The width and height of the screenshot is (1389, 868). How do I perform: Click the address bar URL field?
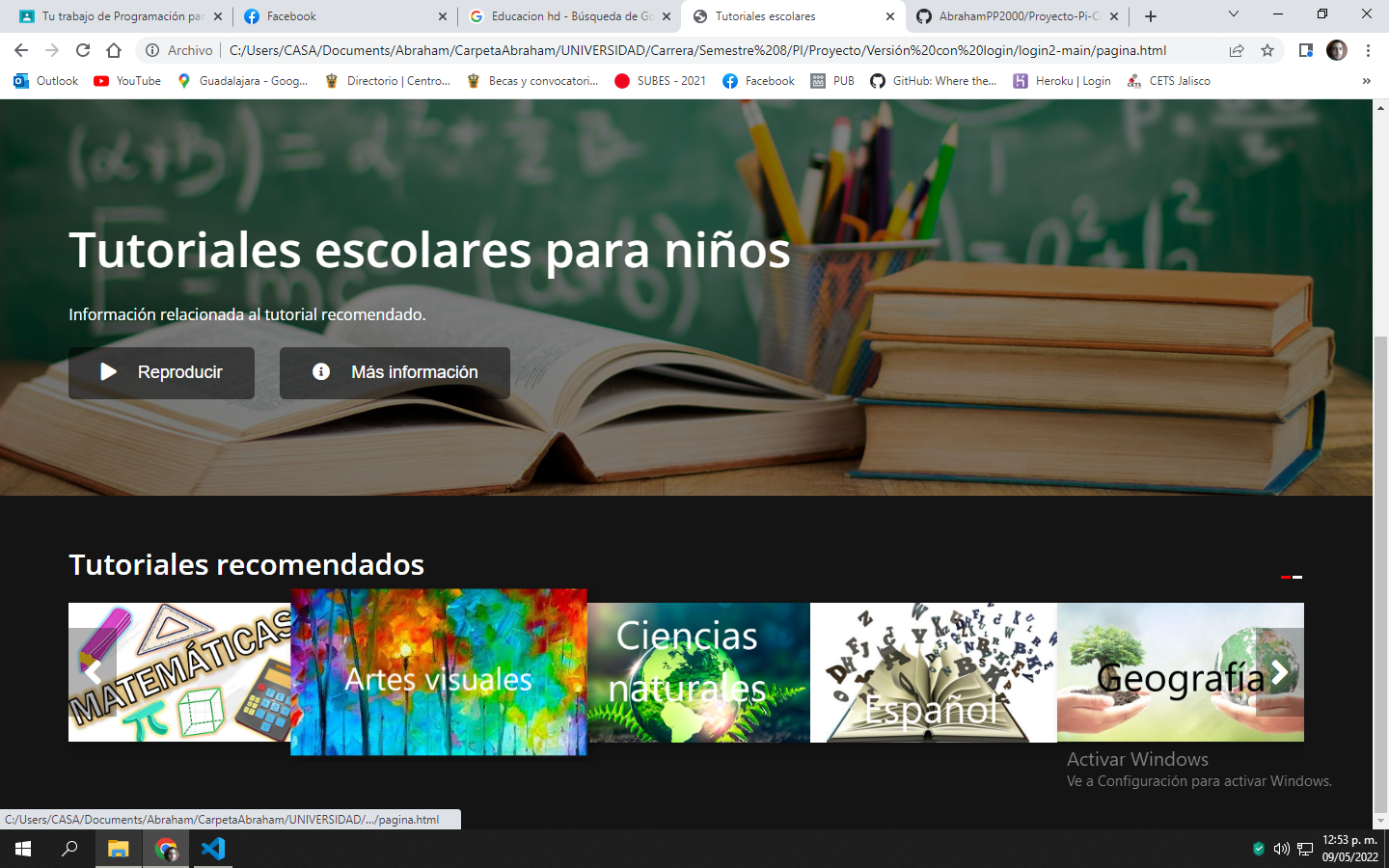click(x=697, y=50)
